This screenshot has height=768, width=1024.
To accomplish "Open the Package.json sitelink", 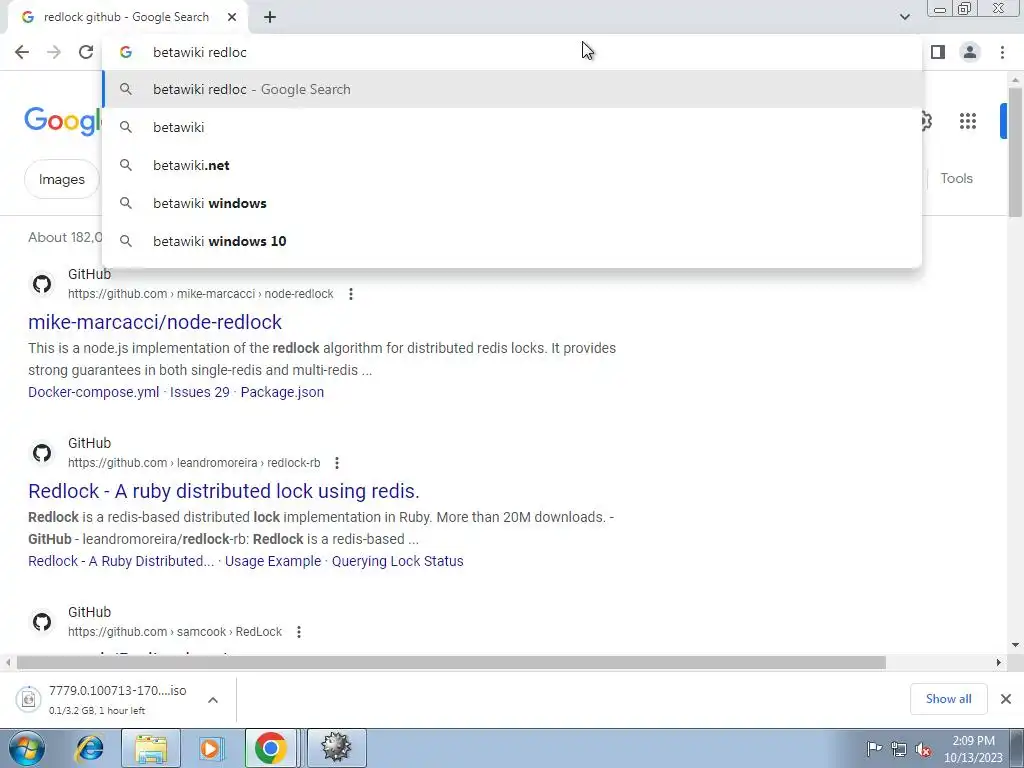I will 282,392.
